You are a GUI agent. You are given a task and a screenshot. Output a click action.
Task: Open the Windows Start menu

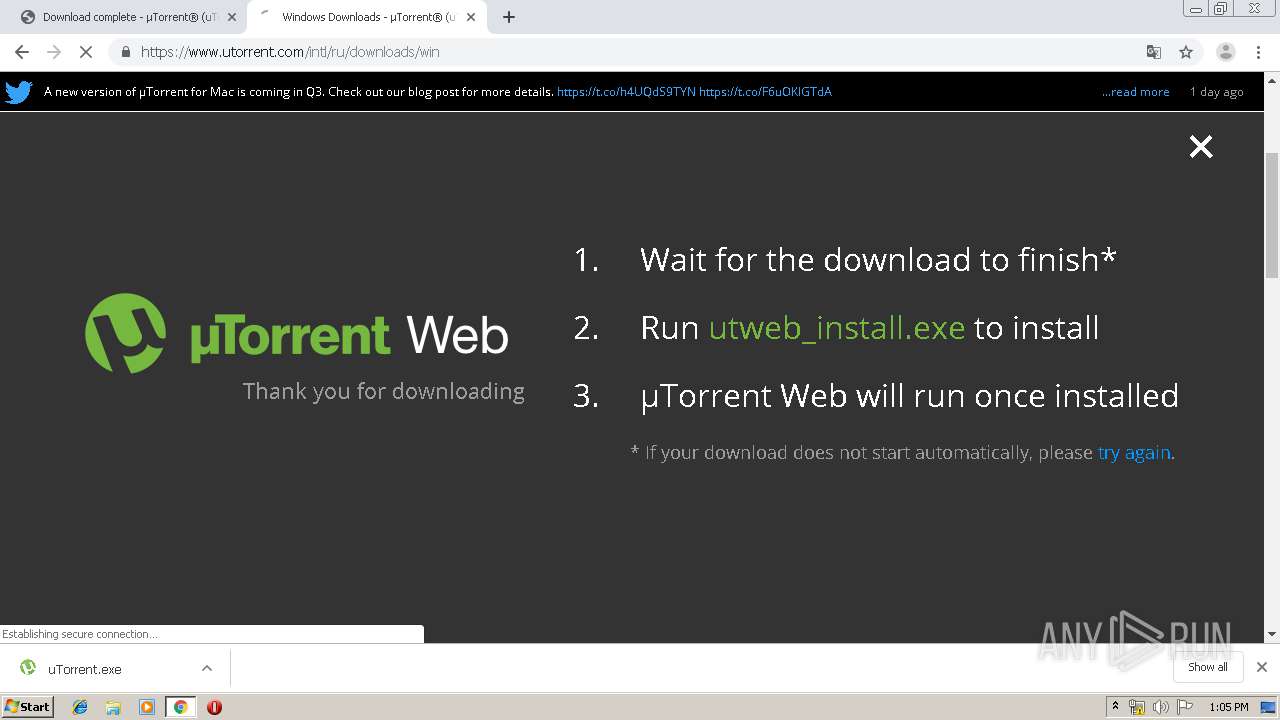(x=28, y=707)
